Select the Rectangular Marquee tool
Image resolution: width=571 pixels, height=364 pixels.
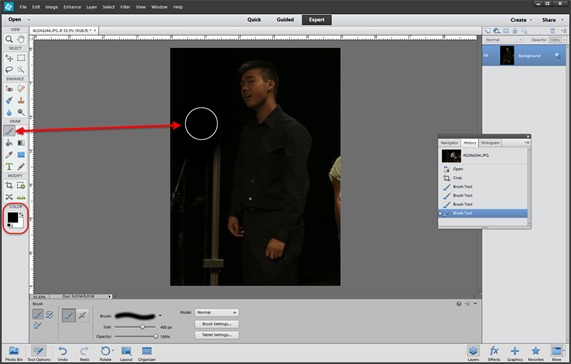(21, 58)
